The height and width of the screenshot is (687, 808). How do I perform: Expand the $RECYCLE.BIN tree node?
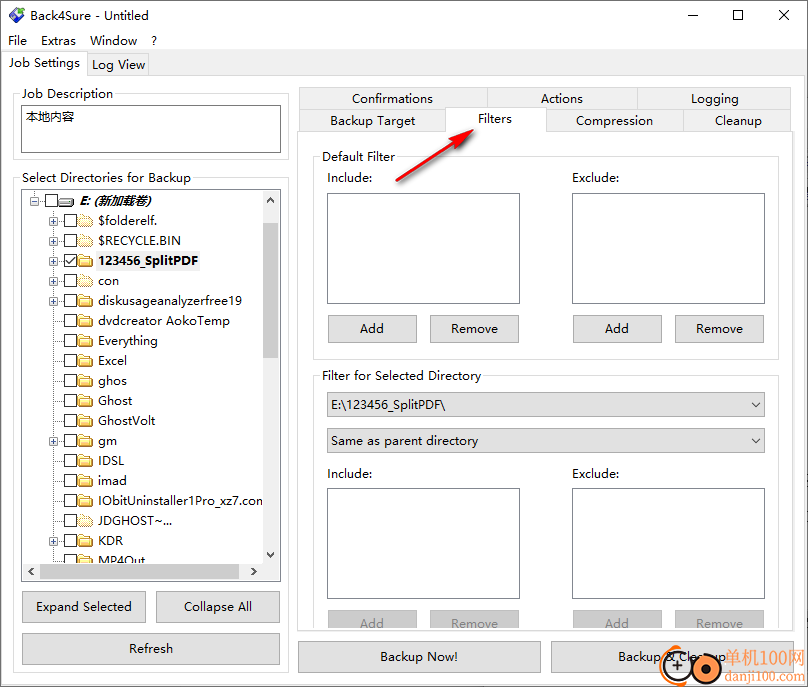[x=54, y=241]
